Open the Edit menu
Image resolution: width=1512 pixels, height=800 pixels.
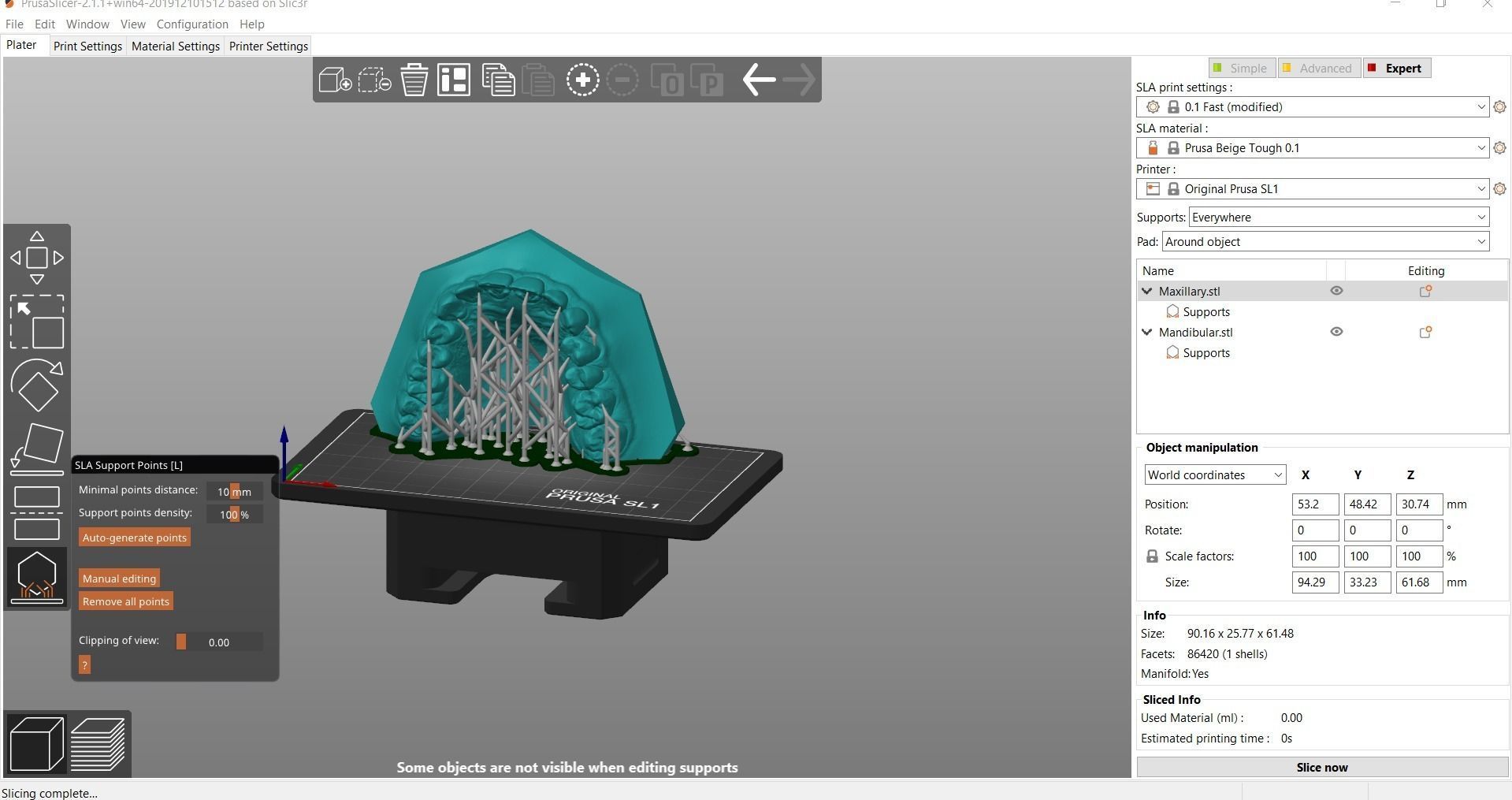tap(45, 24)
